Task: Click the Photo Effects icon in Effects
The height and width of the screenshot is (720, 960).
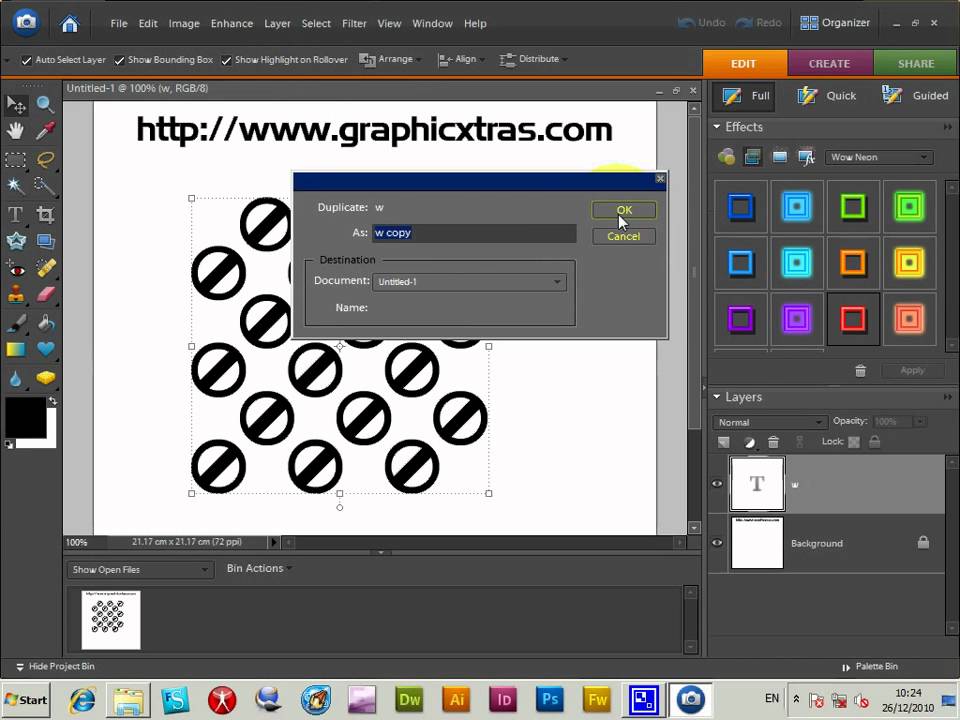Action: [779, 157]
